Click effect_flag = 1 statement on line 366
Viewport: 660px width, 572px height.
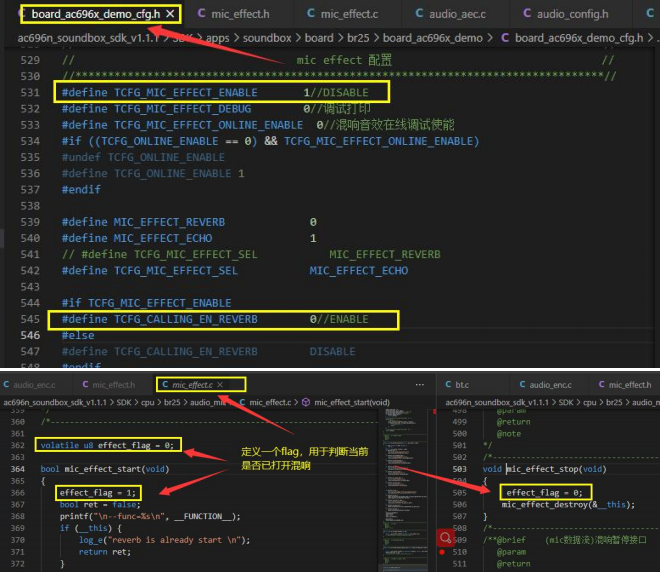pos(98,492)
